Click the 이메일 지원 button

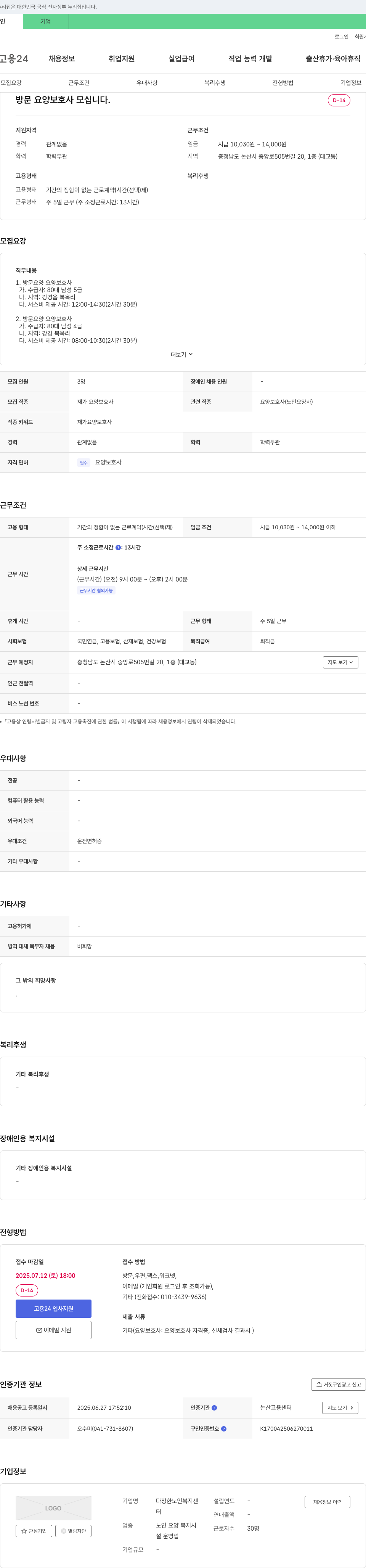[x=54, y=1330]
